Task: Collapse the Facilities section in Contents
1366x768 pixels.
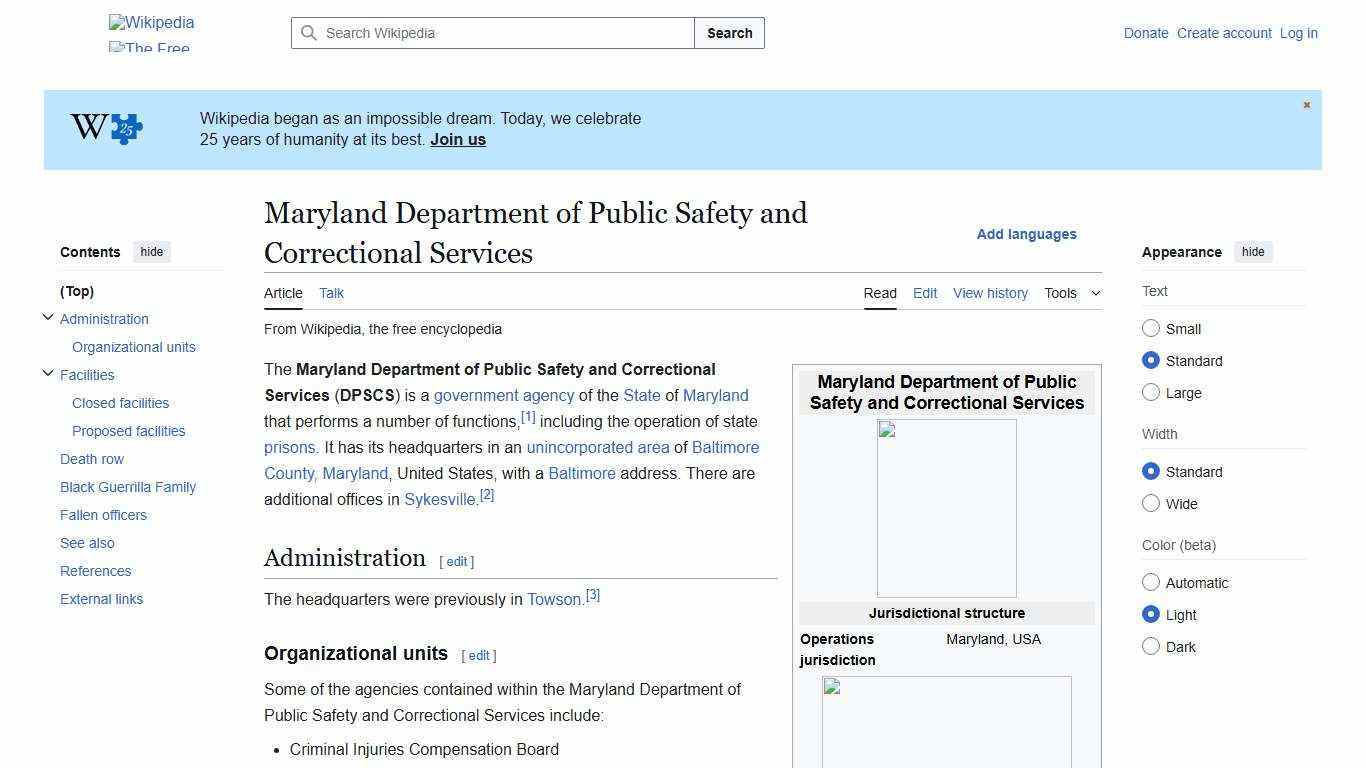Action: 48,372
